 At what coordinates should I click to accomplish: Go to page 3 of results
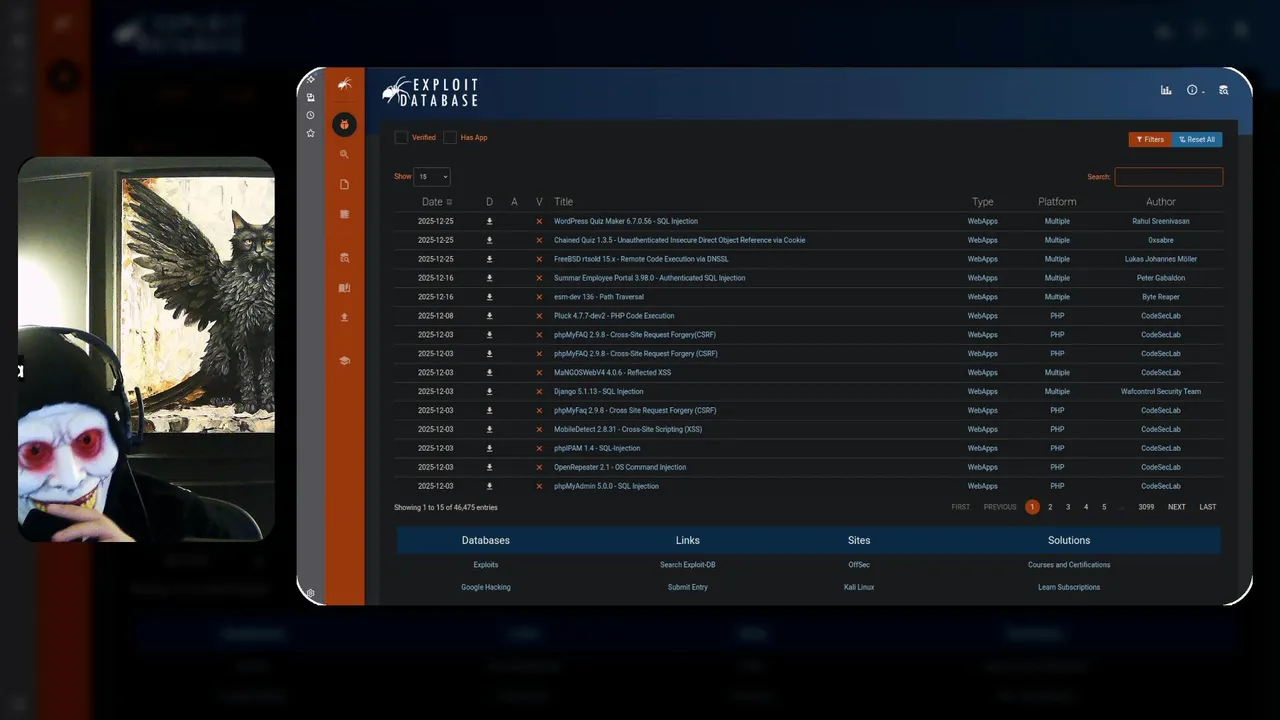pyautogui.click(x=1068, y=507)
